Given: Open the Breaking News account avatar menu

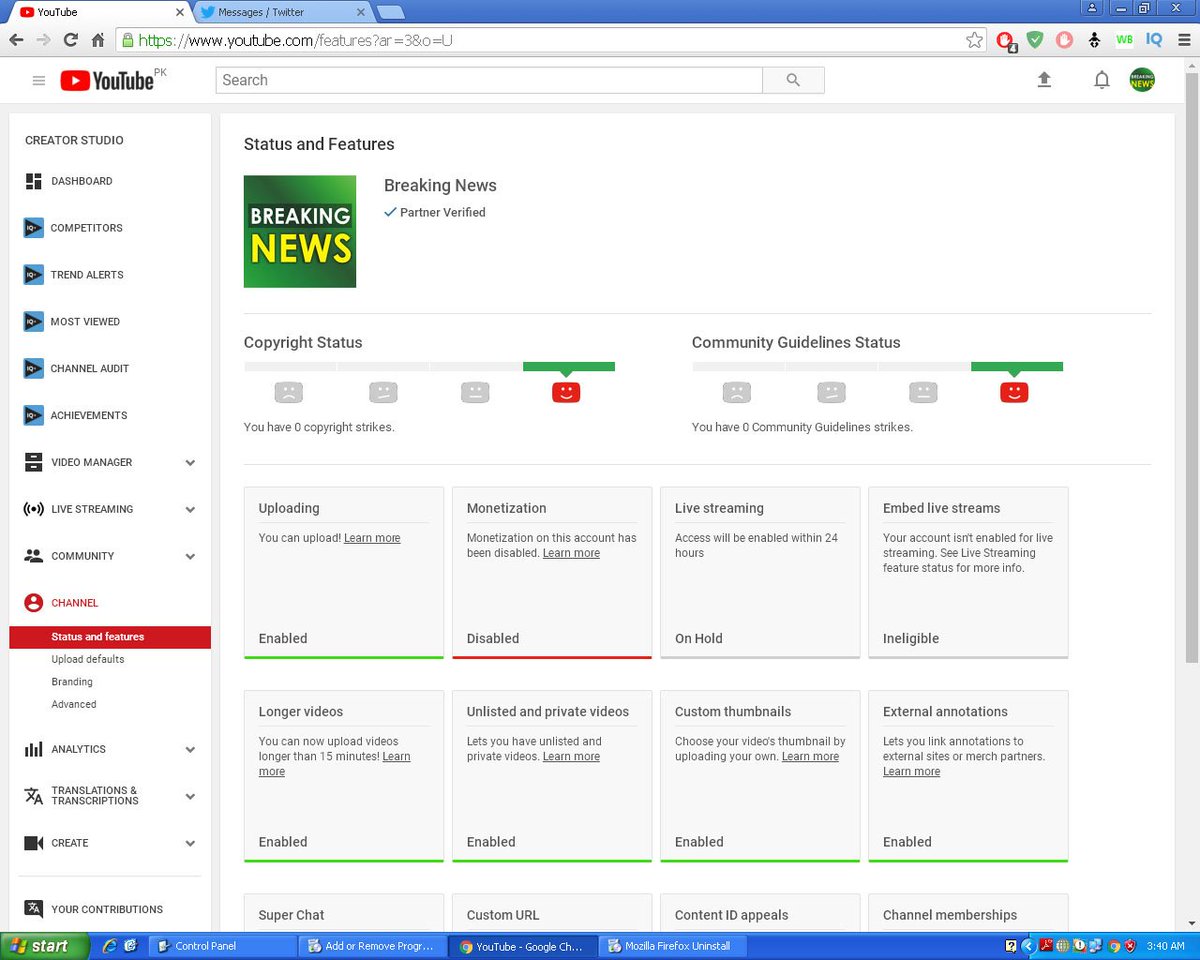Looking at the screenshot, I should pos(1141,80).
